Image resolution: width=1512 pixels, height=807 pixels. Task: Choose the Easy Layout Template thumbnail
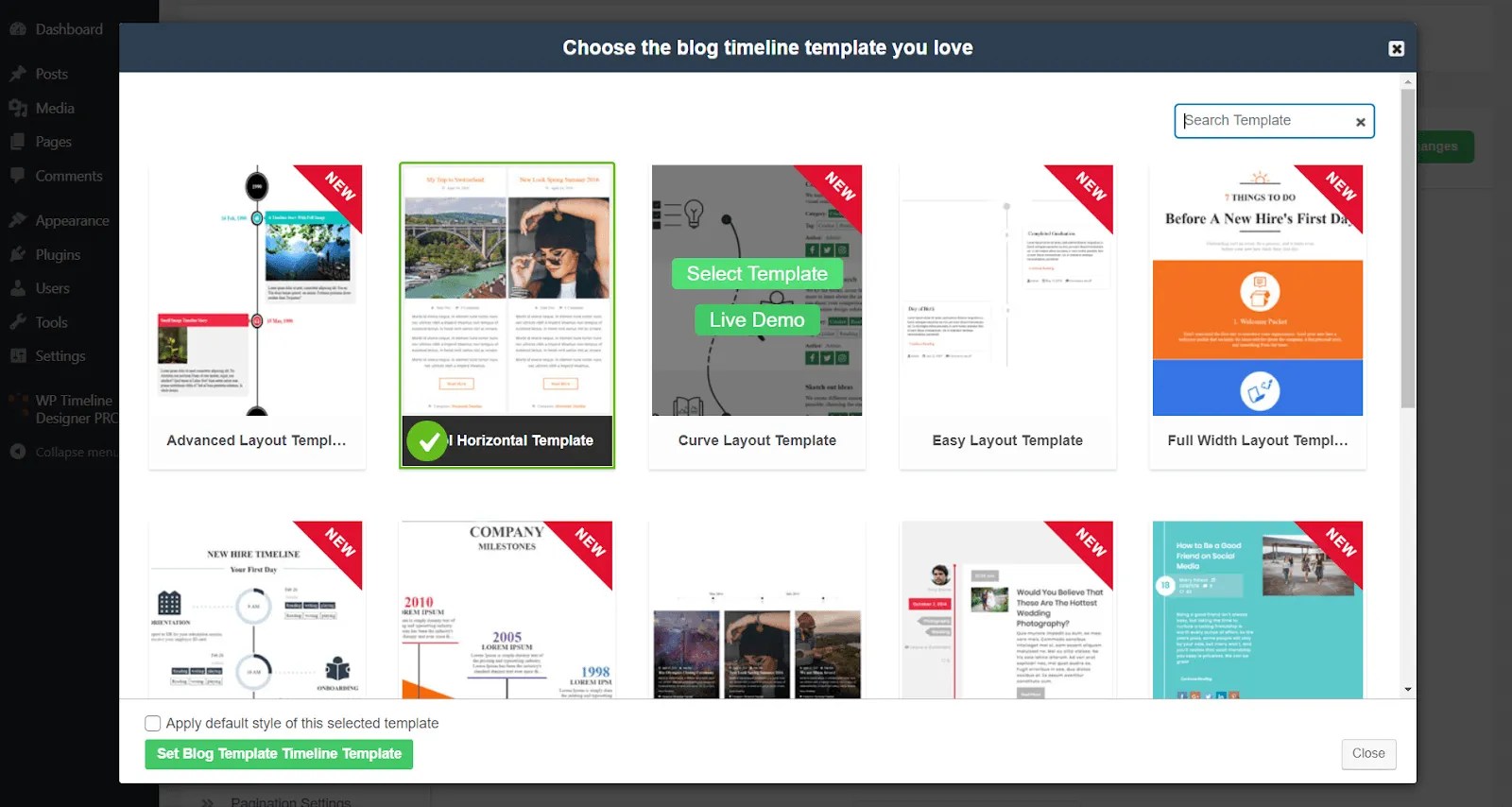(x=1007, y=290)
